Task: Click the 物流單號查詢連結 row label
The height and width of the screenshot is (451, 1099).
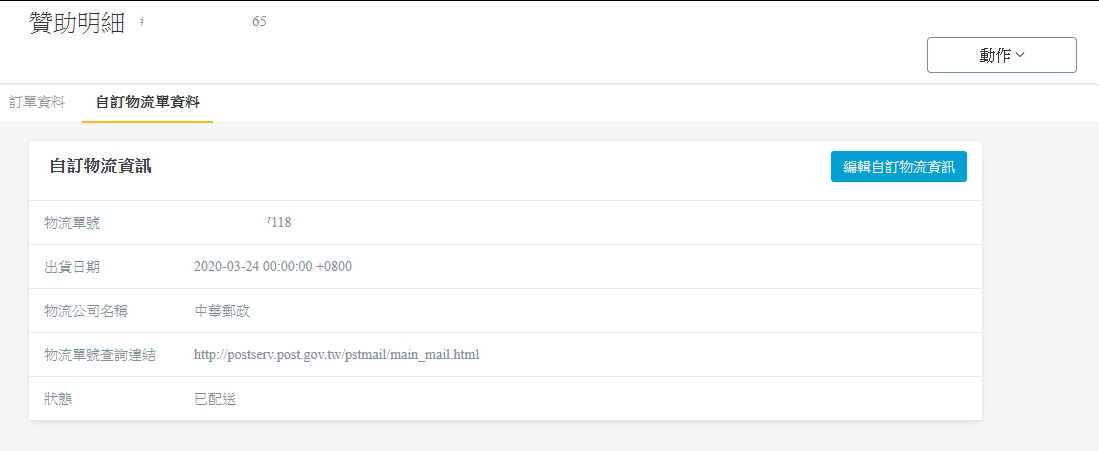Action: click(x=100, y=355)
